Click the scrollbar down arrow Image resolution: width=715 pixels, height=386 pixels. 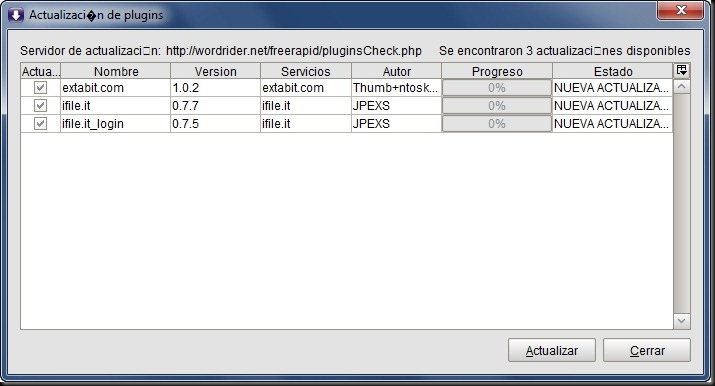point(682,321)
